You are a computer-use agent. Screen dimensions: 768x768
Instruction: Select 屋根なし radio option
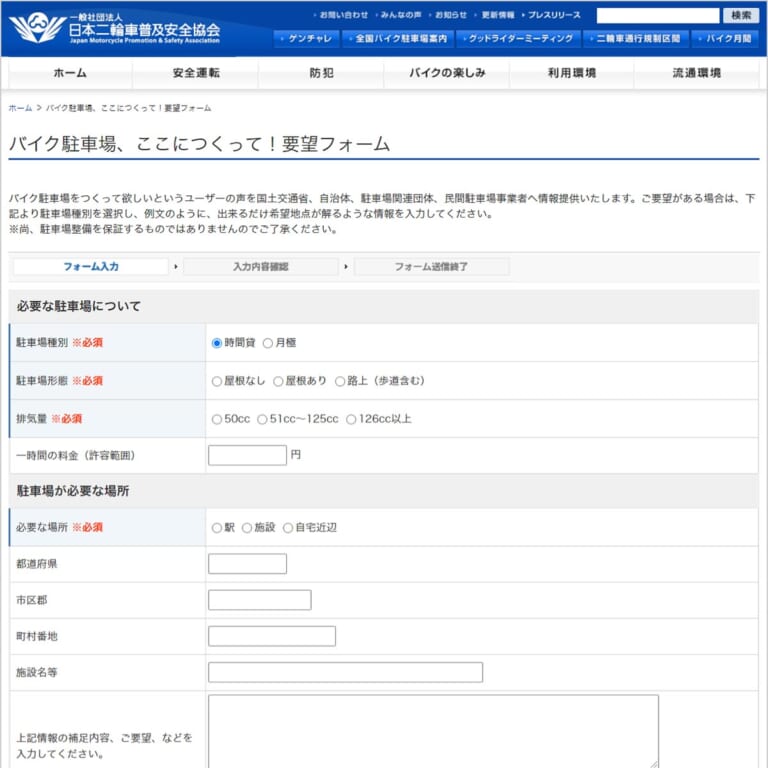216,382
